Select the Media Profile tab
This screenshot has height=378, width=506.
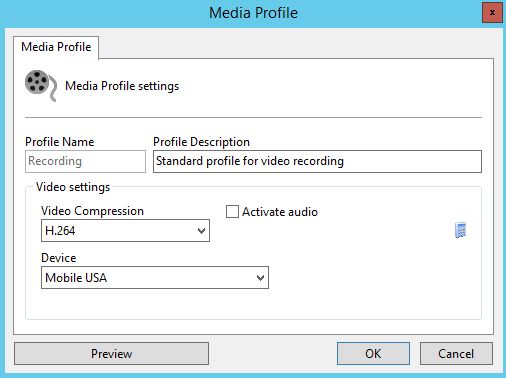tap(56, 47)
